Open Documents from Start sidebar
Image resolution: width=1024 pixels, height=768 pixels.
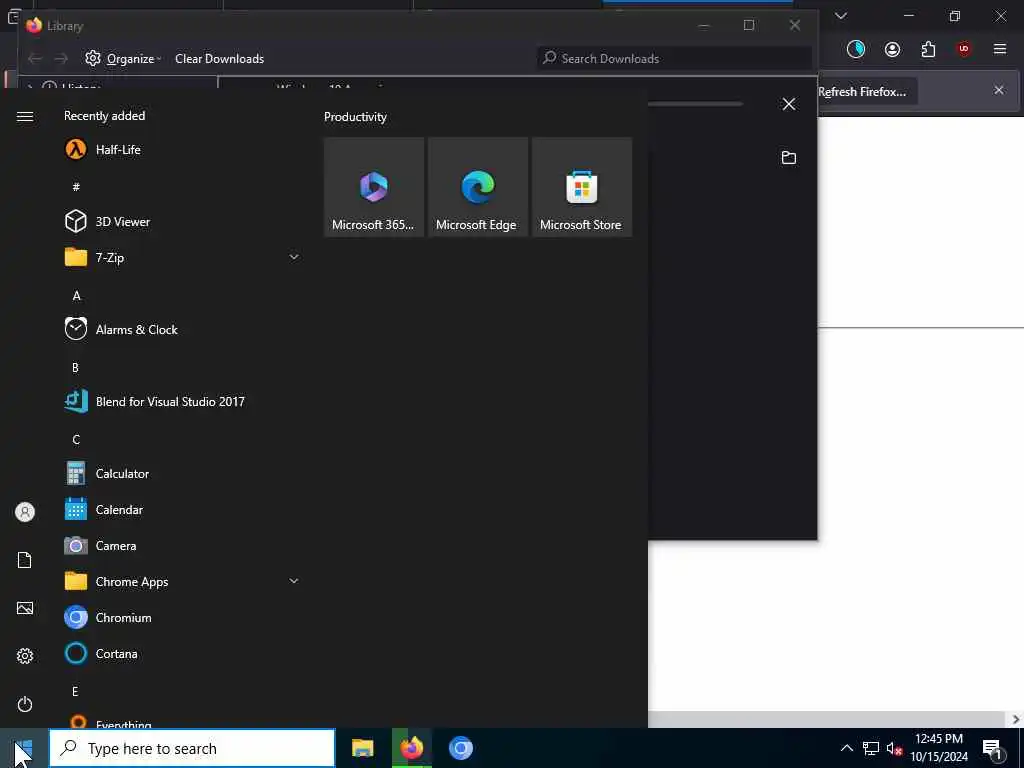coord(25,560)
